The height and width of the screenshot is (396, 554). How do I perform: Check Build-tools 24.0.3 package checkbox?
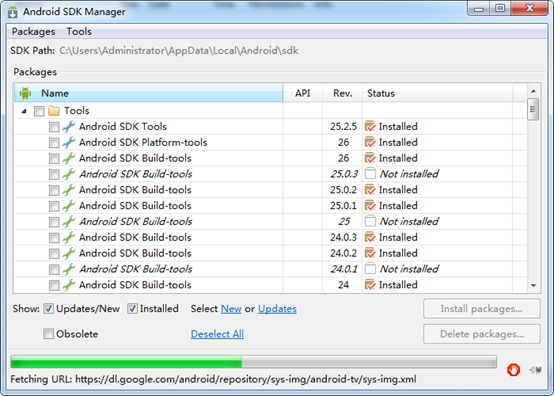pyautogui.click(x=54, y=238)
